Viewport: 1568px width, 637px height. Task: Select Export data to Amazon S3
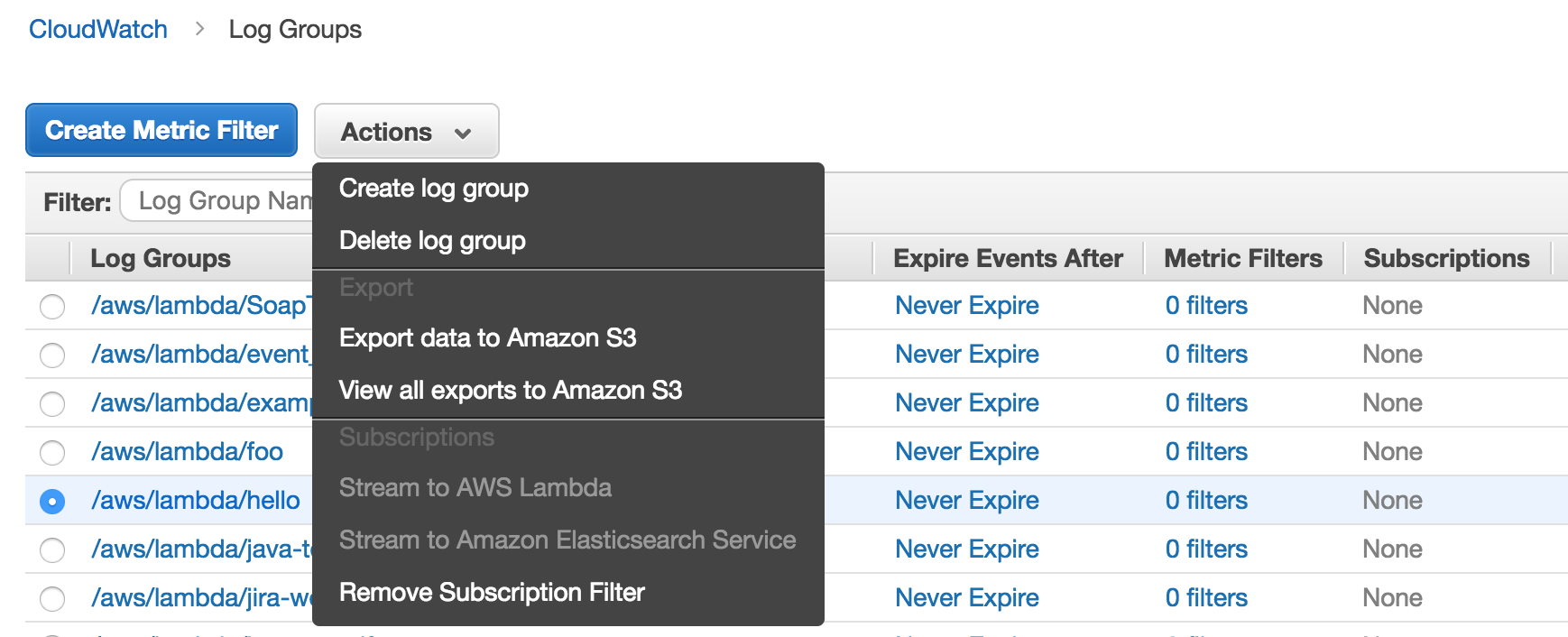coord(487,338)
